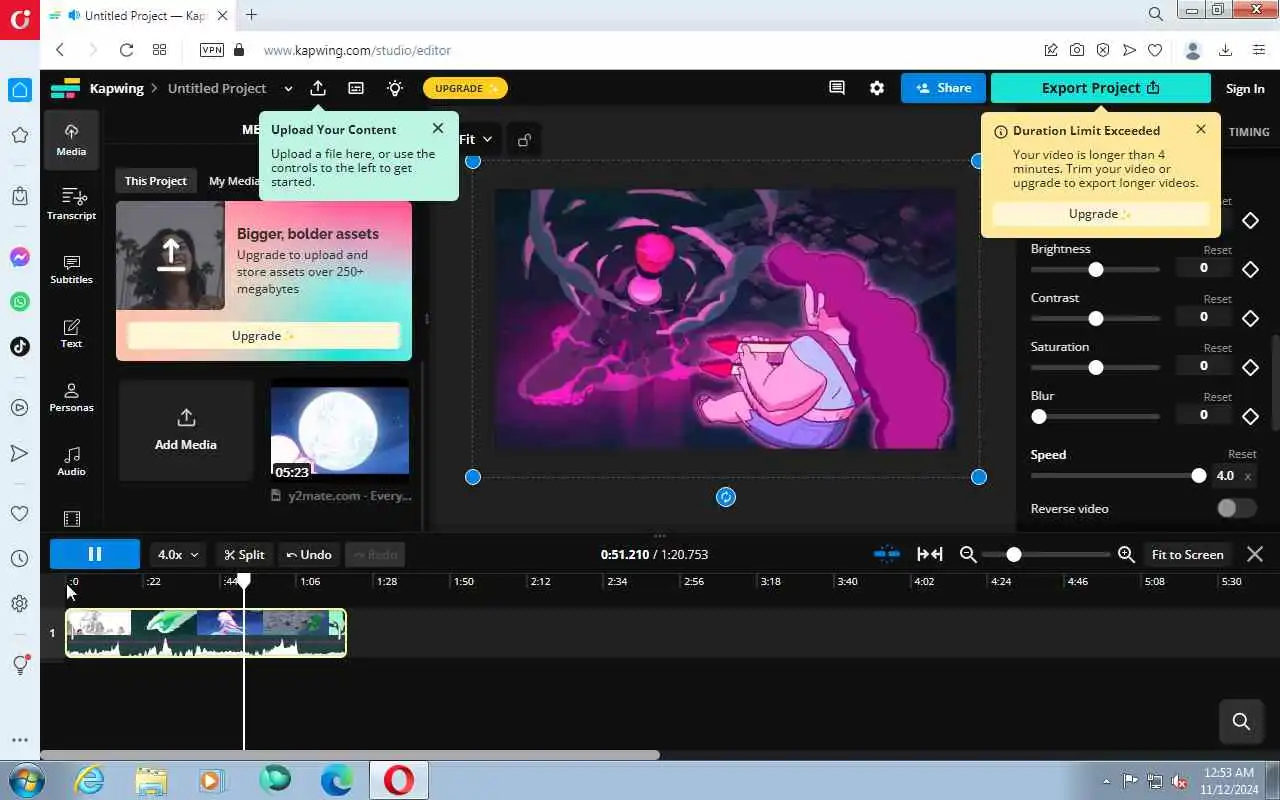Screen dimensions: 1280x800
Task: Close the Upload Your Content tooltip
Action: point(438,128)
